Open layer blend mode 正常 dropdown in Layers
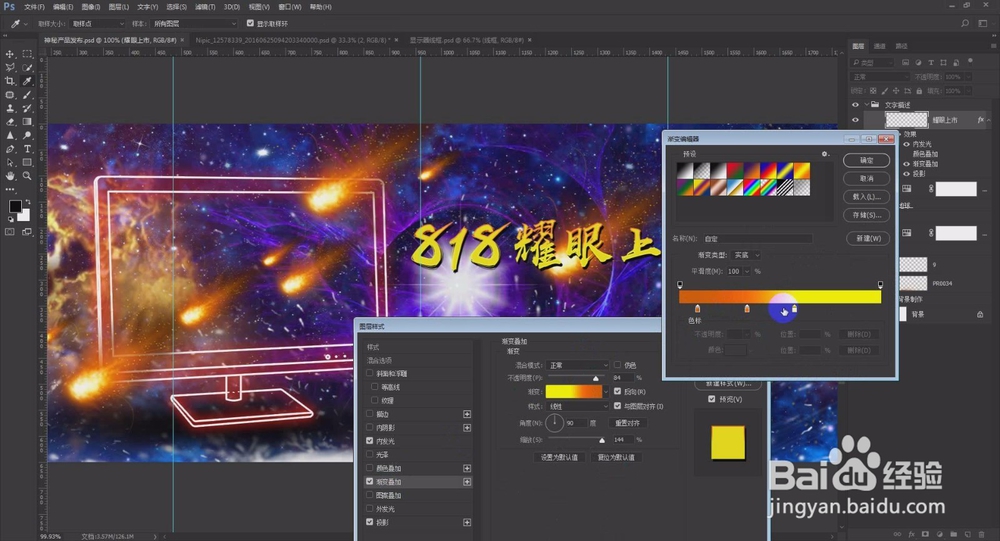 [880, 77]
